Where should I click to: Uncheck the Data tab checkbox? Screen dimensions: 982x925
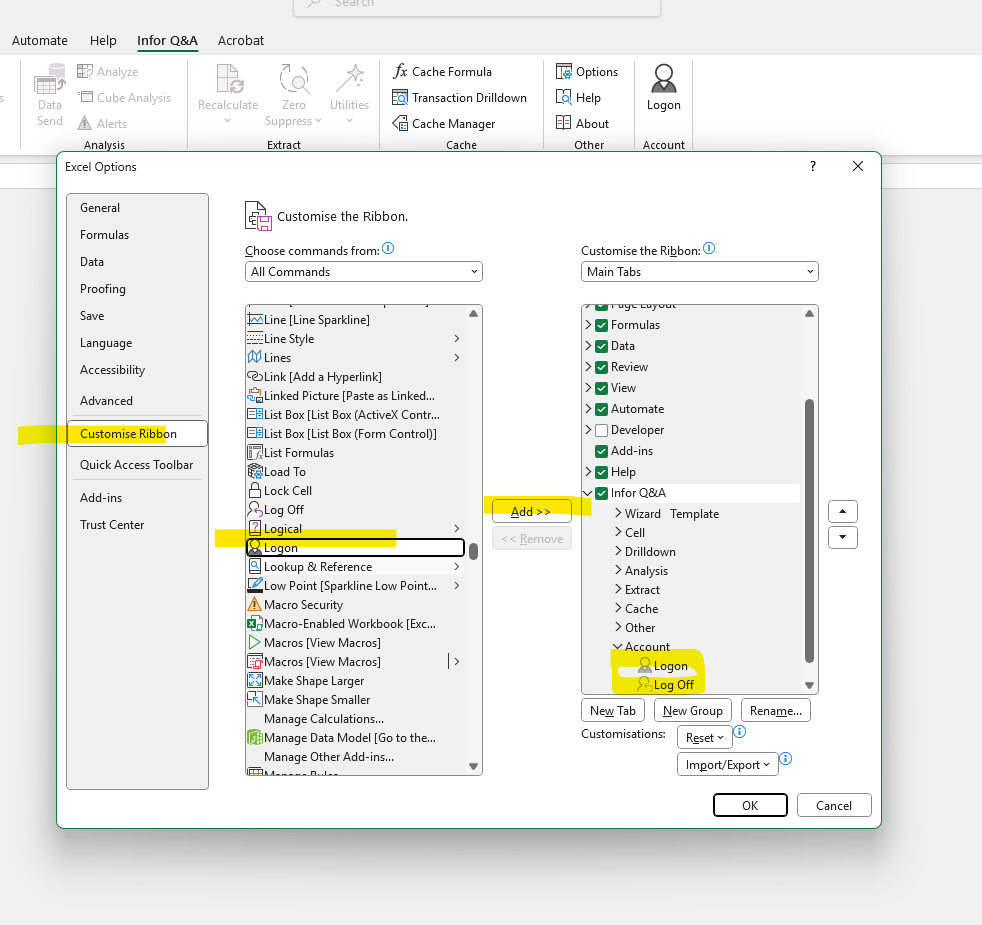point(601,346)
